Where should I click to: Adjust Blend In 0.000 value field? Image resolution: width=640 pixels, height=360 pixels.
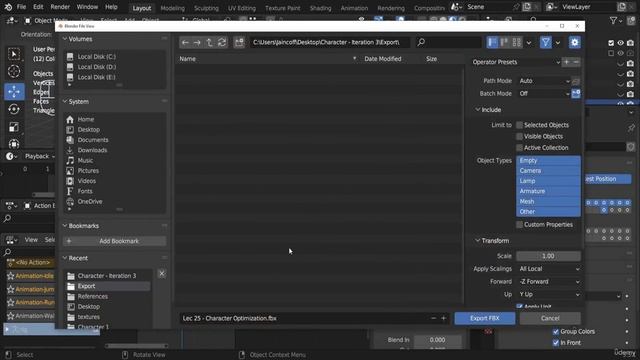(x=437, y=340)
